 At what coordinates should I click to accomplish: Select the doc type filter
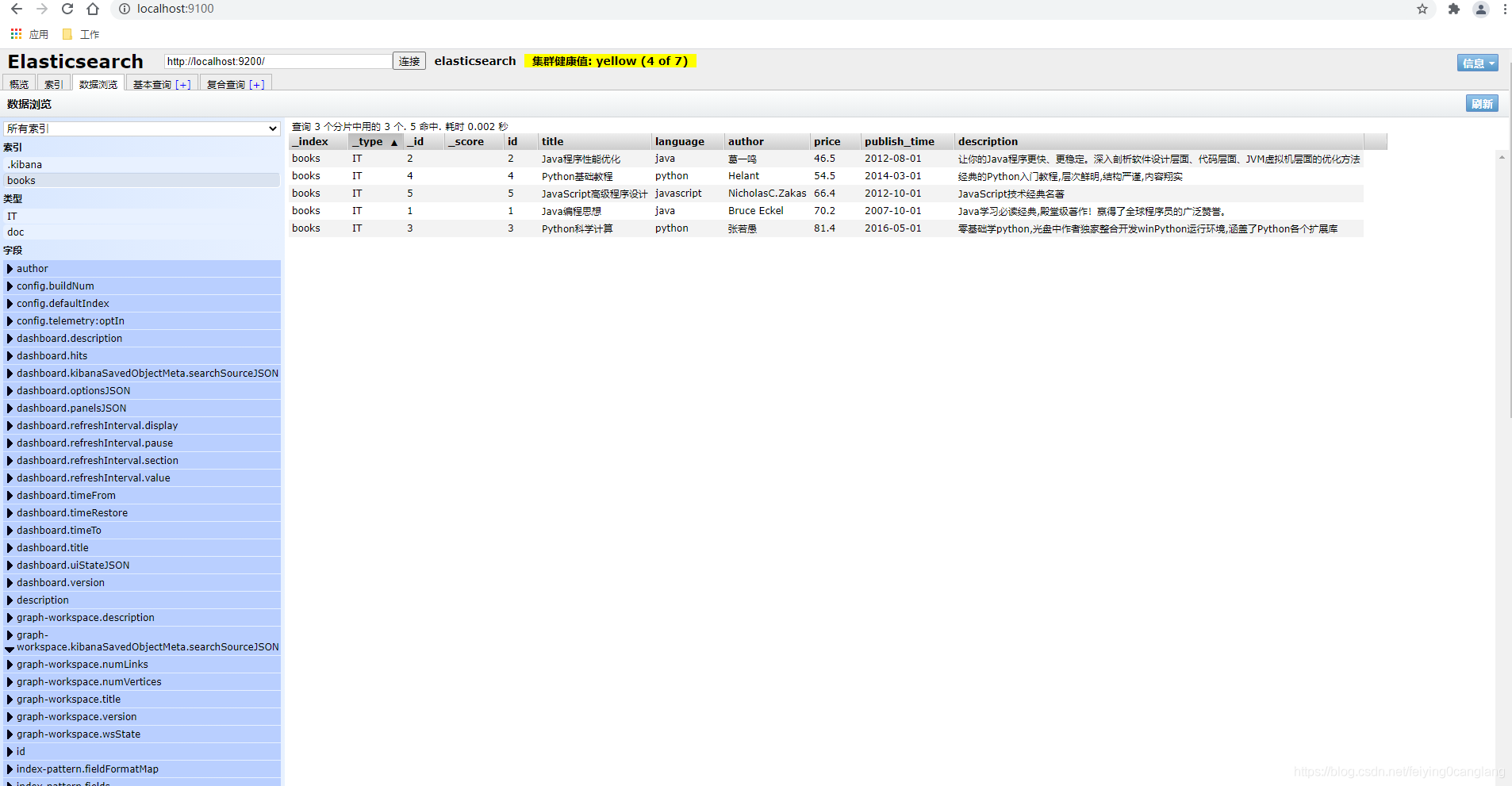(x=142, y=232)
